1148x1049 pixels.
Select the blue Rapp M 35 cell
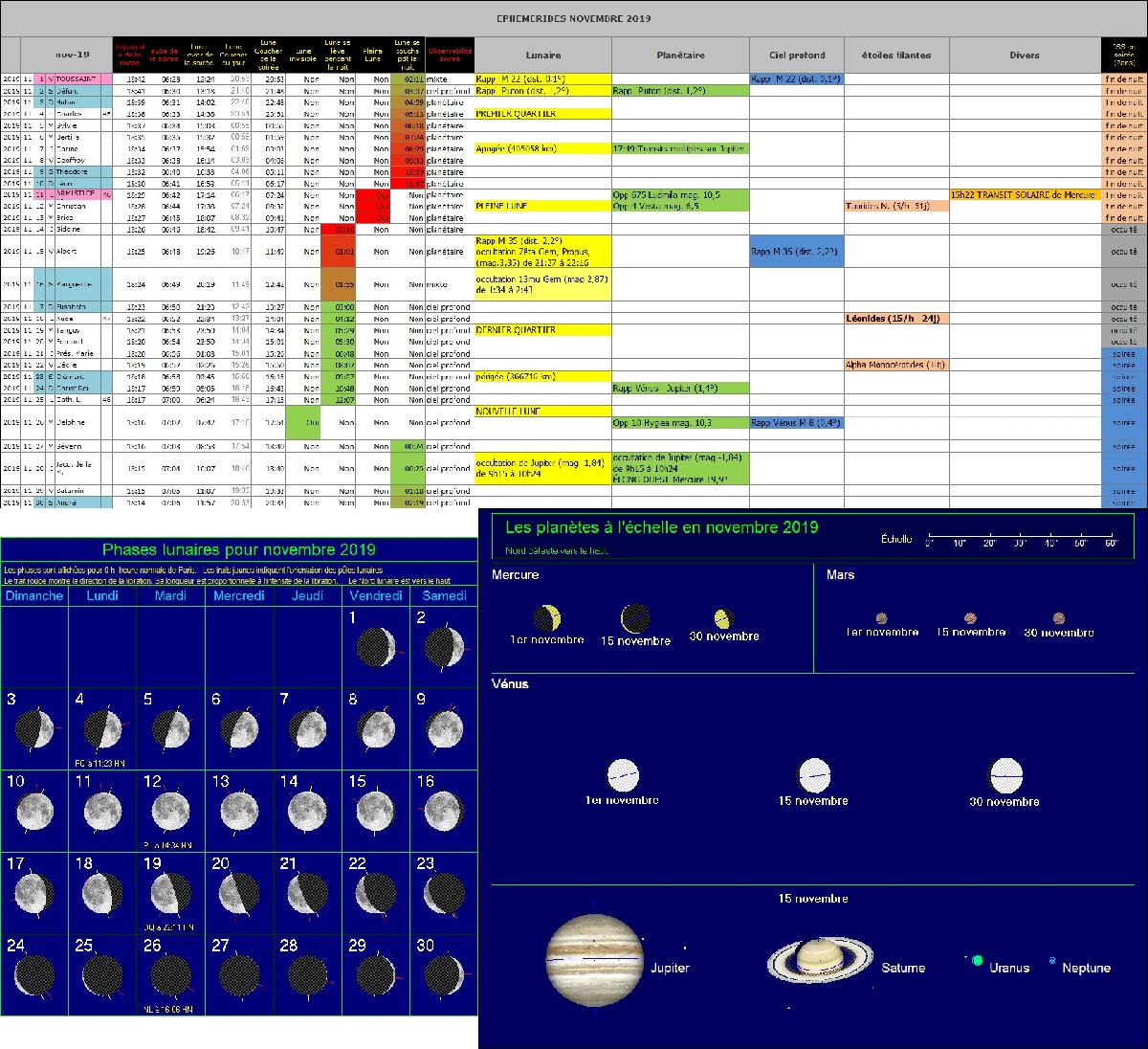click(x=797, y=252)
